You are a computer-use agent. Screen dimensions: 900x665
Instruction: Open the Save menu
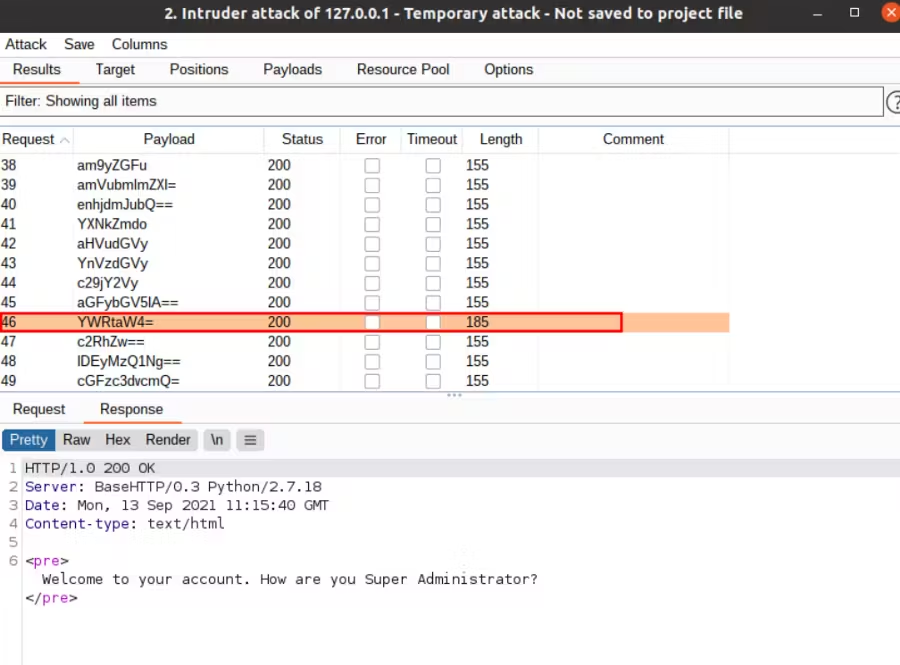tap(79, 44)
